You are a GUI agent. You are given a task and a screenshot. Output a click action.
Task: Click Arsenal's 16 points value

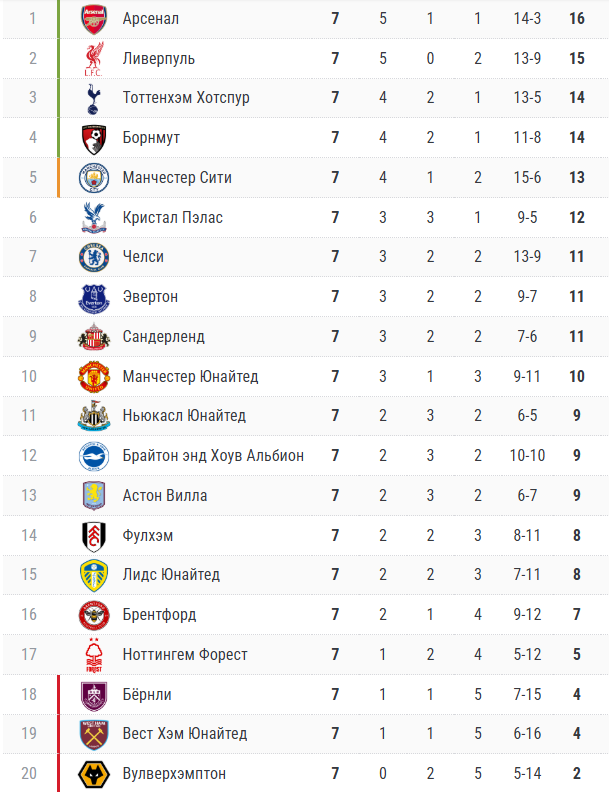pos(577,19)
